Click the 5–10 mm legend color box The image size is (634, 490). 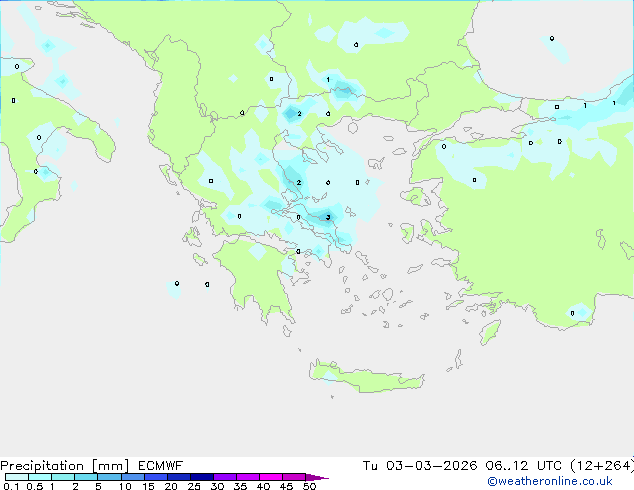coord(109,477)
